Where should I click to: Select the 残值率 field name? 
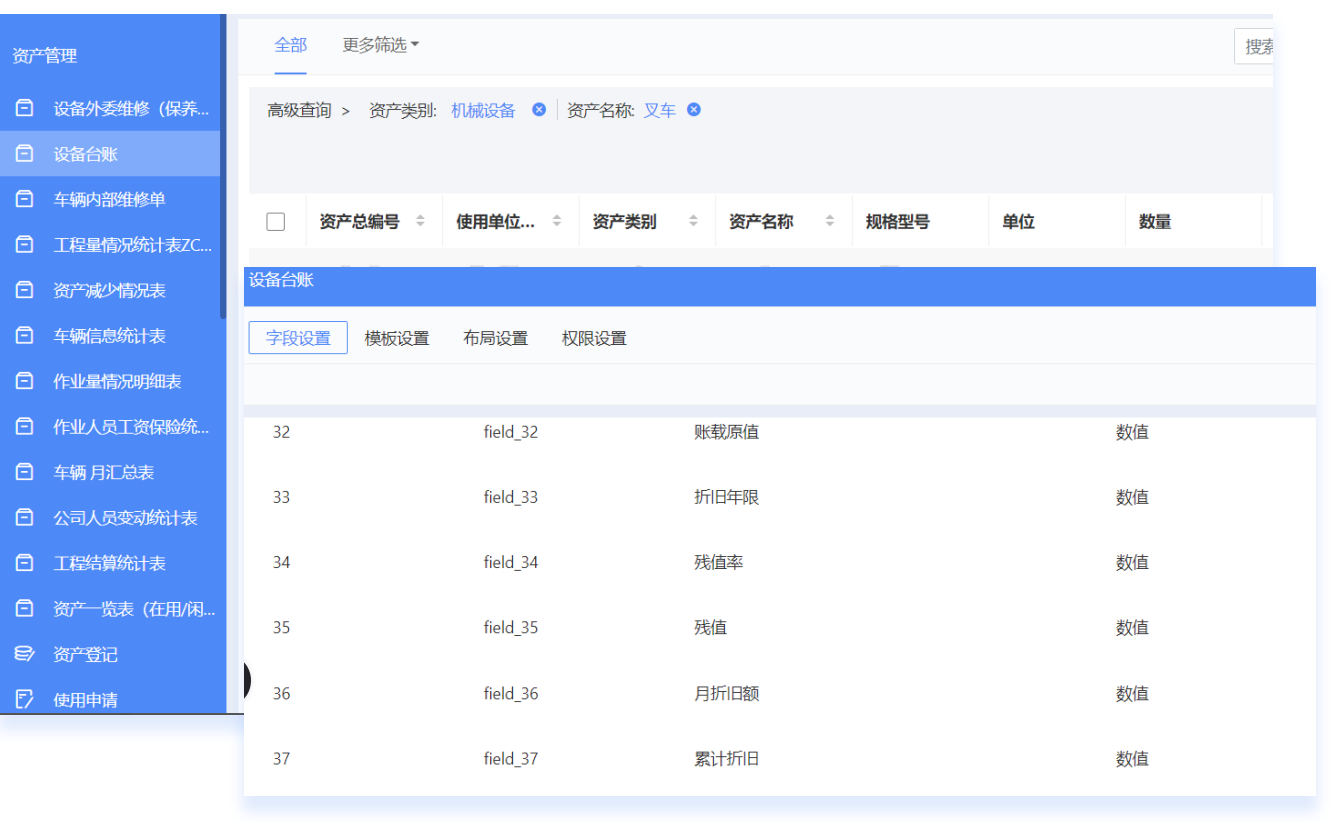click(x=719, y=562)
